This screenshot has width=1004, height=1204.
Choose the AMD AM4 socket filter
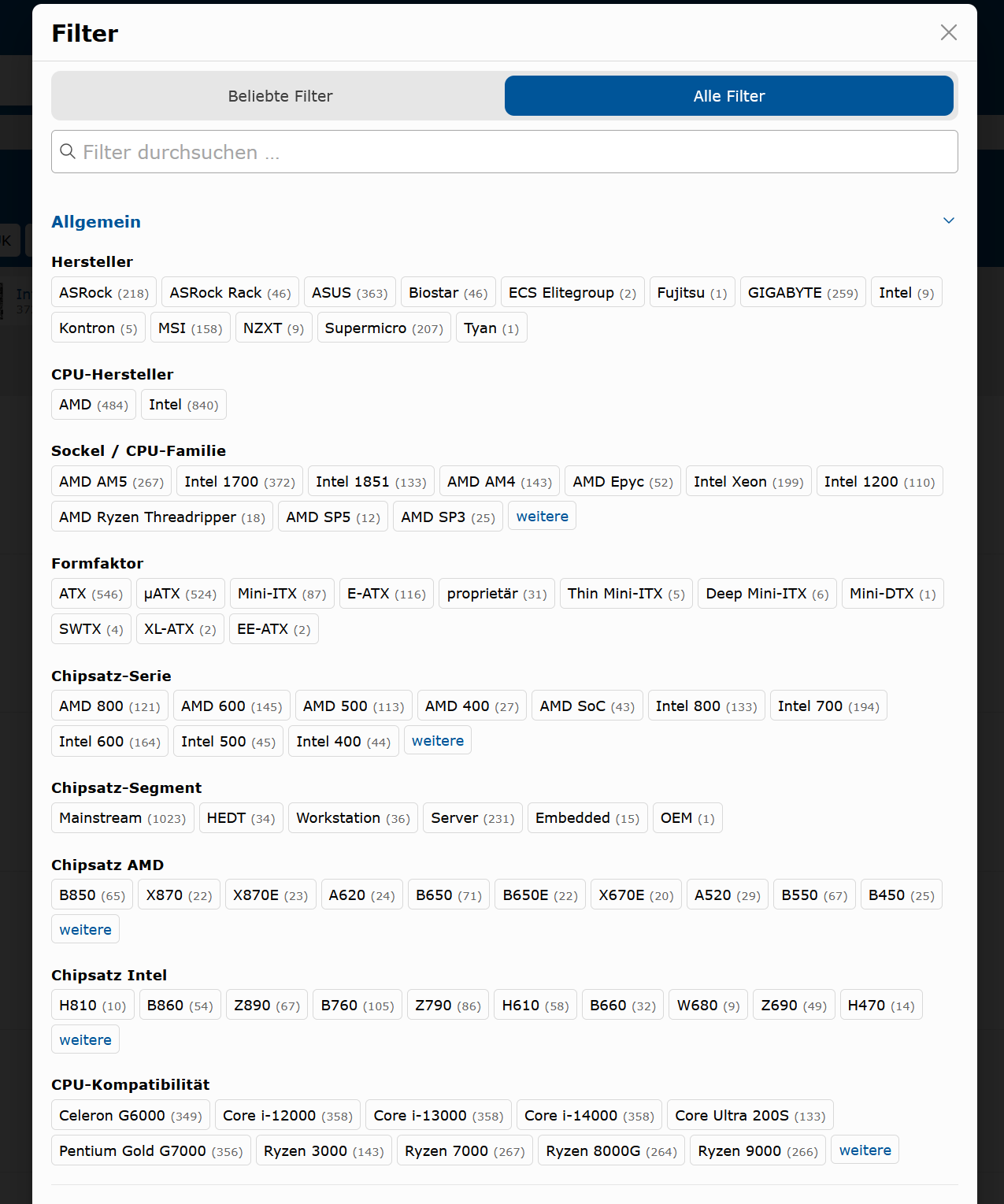pyautogui.click(x=499, y=481)
